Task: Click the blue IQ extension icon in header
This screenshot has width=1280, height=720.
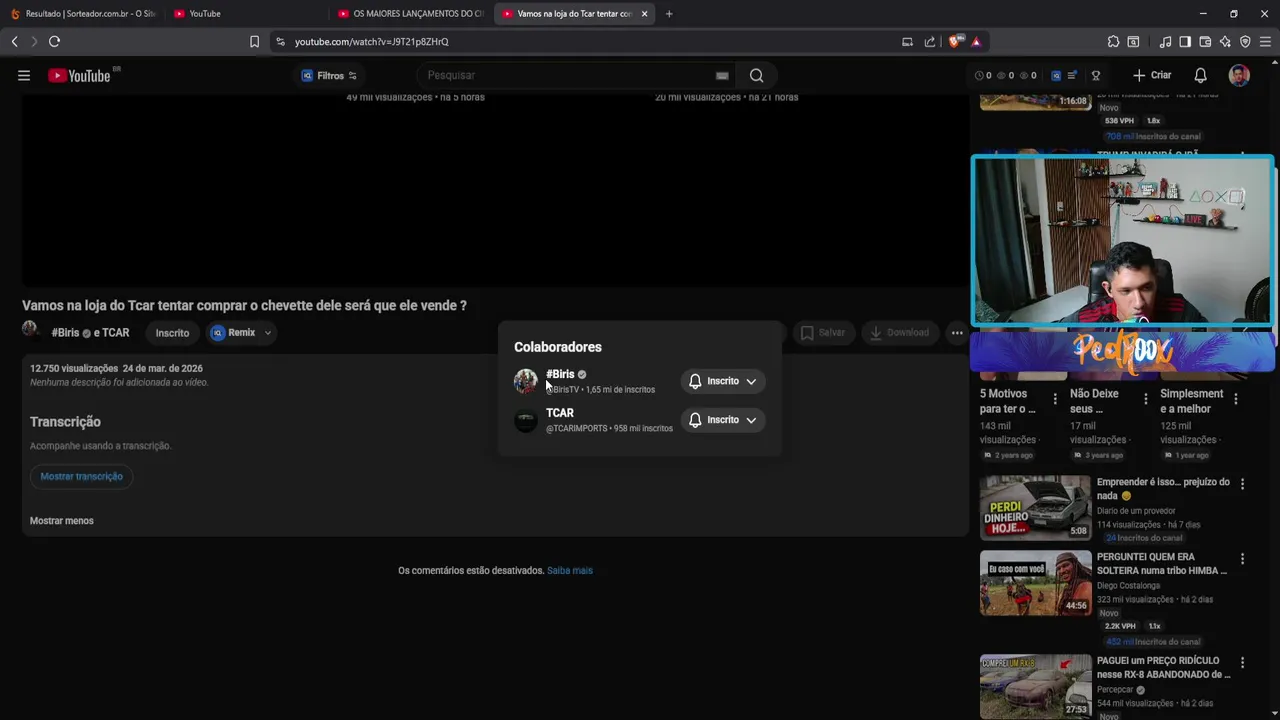Action: point(1056,76)
